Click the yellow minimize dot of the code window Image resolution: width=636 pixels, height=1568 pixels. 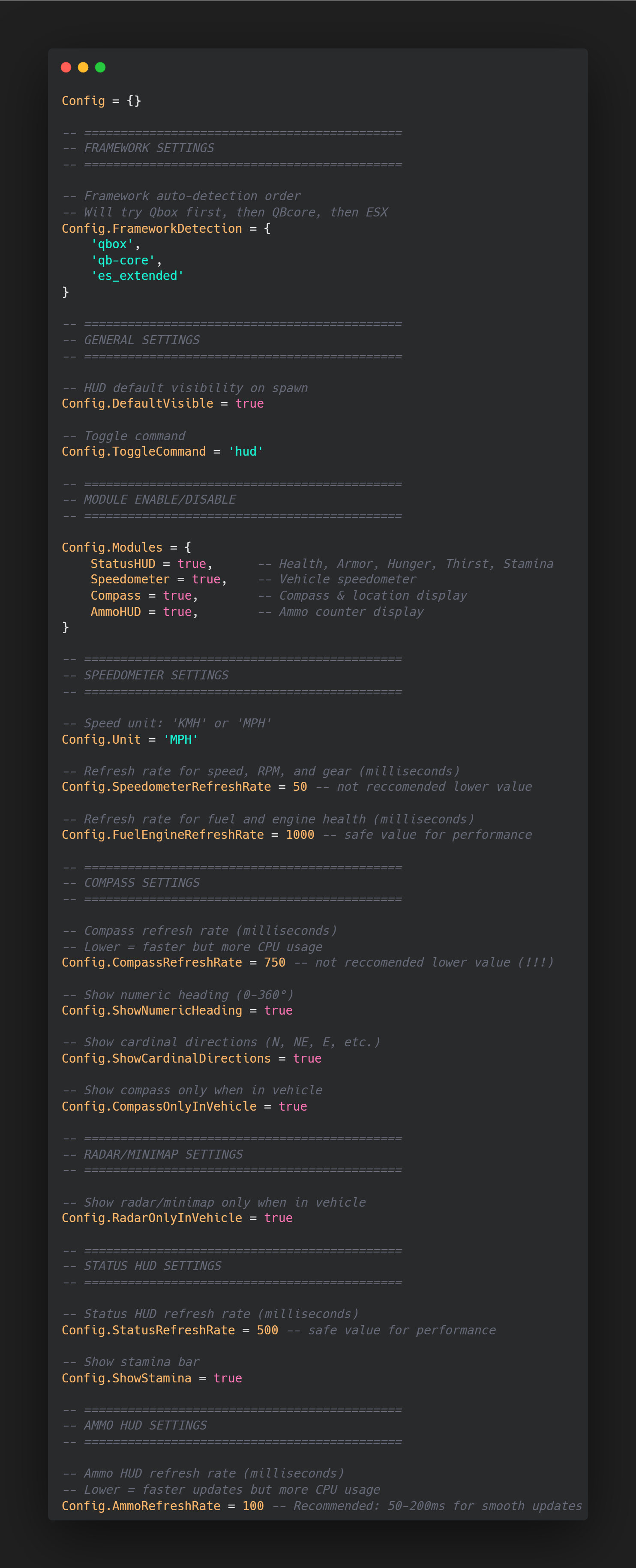pos(84,67)
